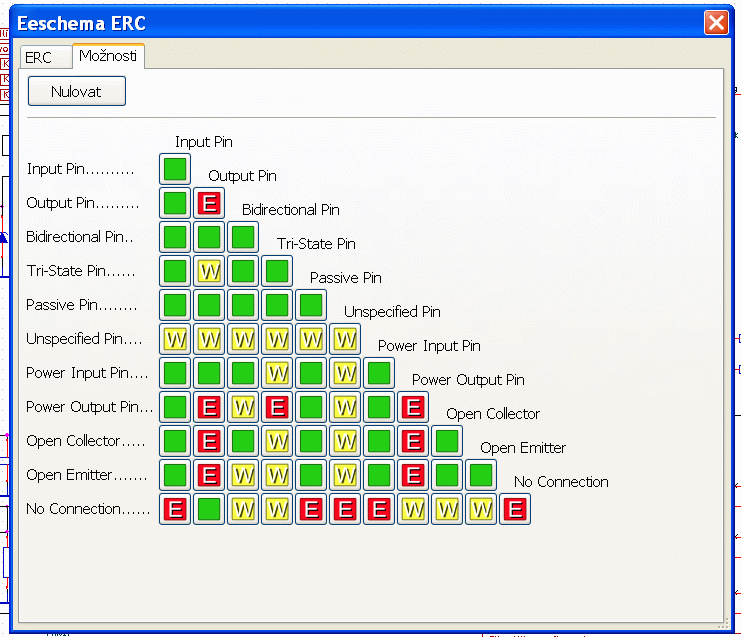This screenshot has width=741, height=637.
Task: Toggle Power Output Pin row, Output Pin error cell
Action: tap(209, 407)
